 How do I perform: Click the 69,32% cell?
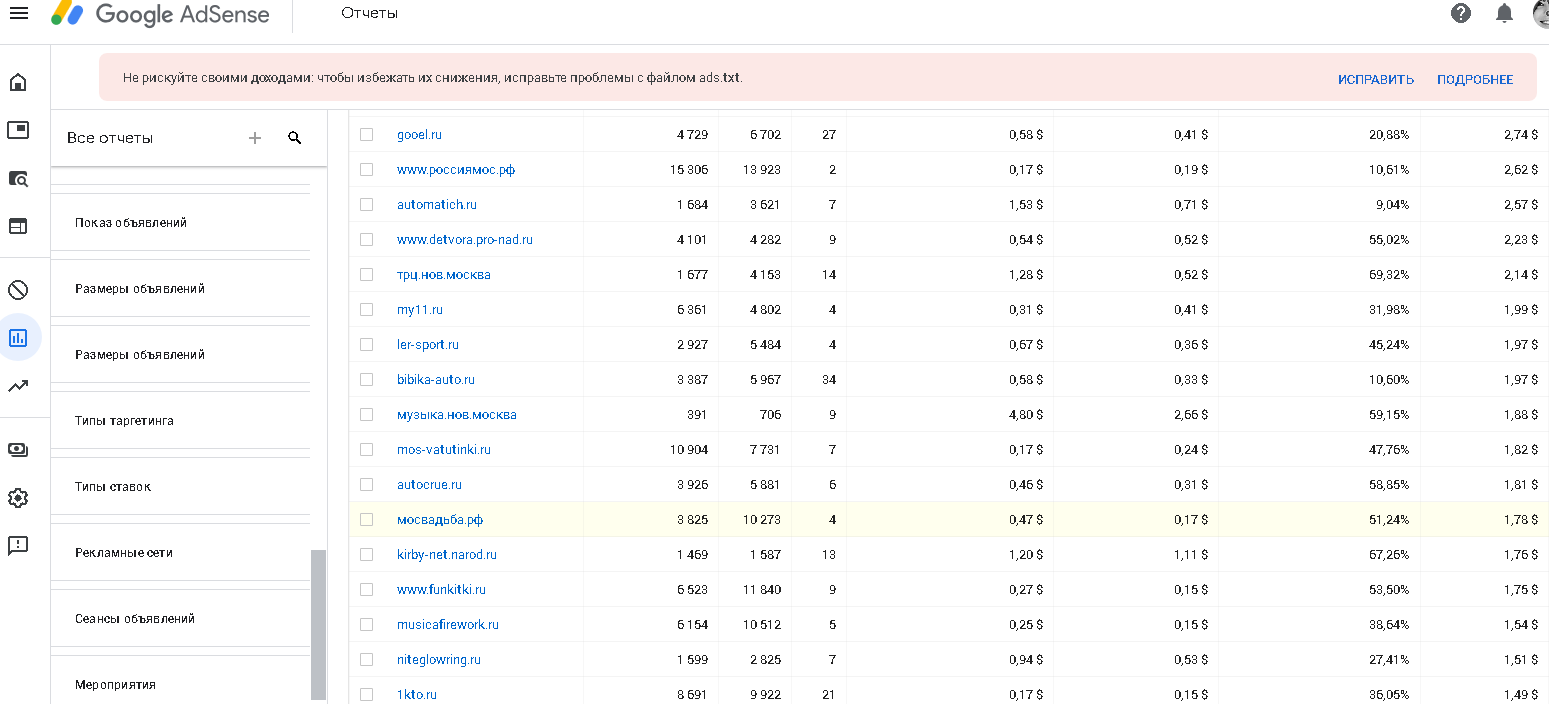1389,275
